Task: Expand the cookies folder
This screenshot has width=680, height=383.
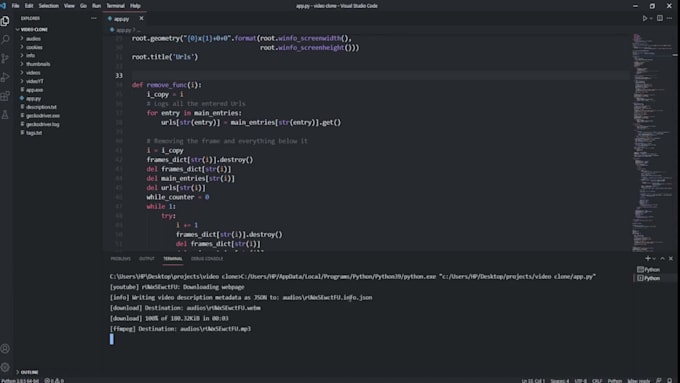Action: [x=34, y=47]
